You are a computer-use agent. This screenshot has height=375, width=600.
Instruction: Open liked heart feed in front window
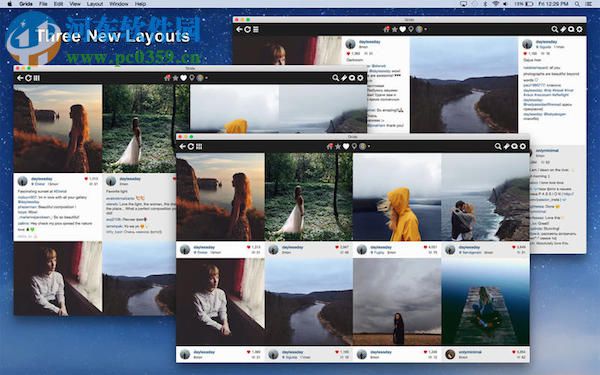pyautogui.click(x=346, y=146)
